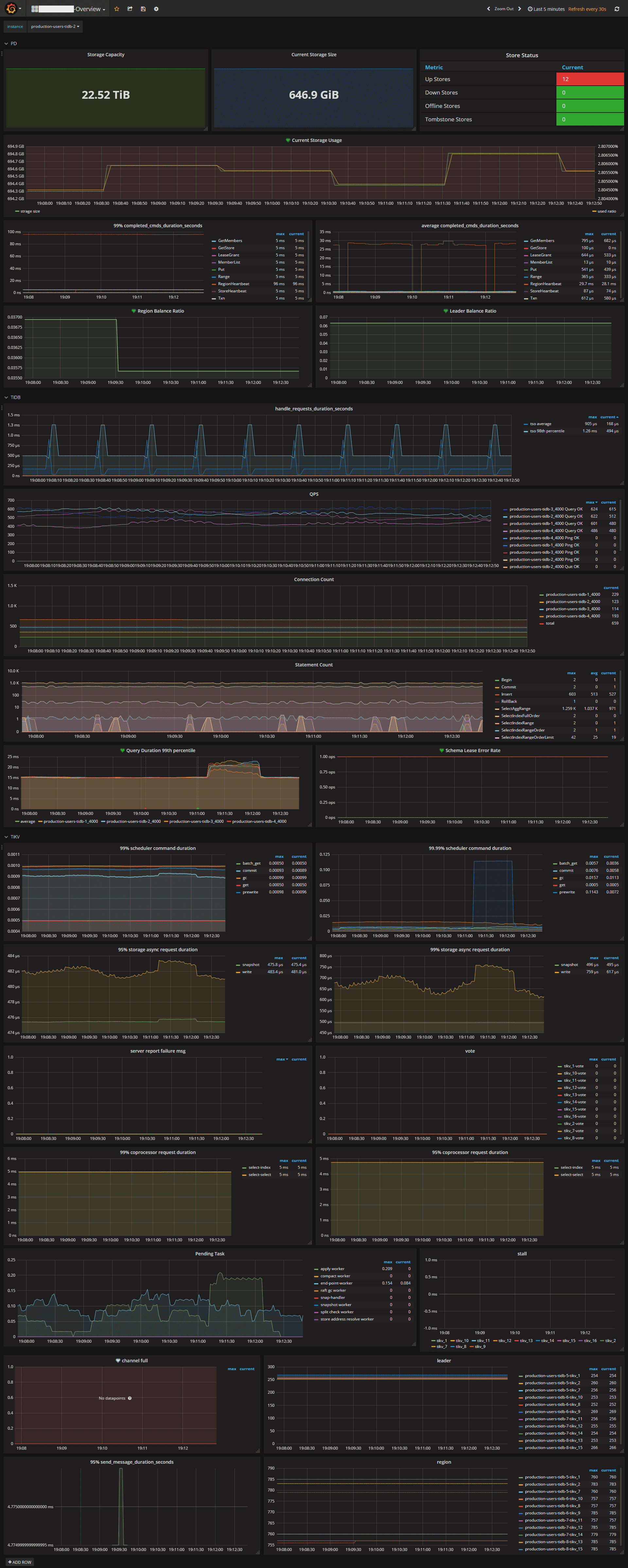Open color picker for total in Connection Count
This screenshot has width=628, height=1568.
pos(541,623)
